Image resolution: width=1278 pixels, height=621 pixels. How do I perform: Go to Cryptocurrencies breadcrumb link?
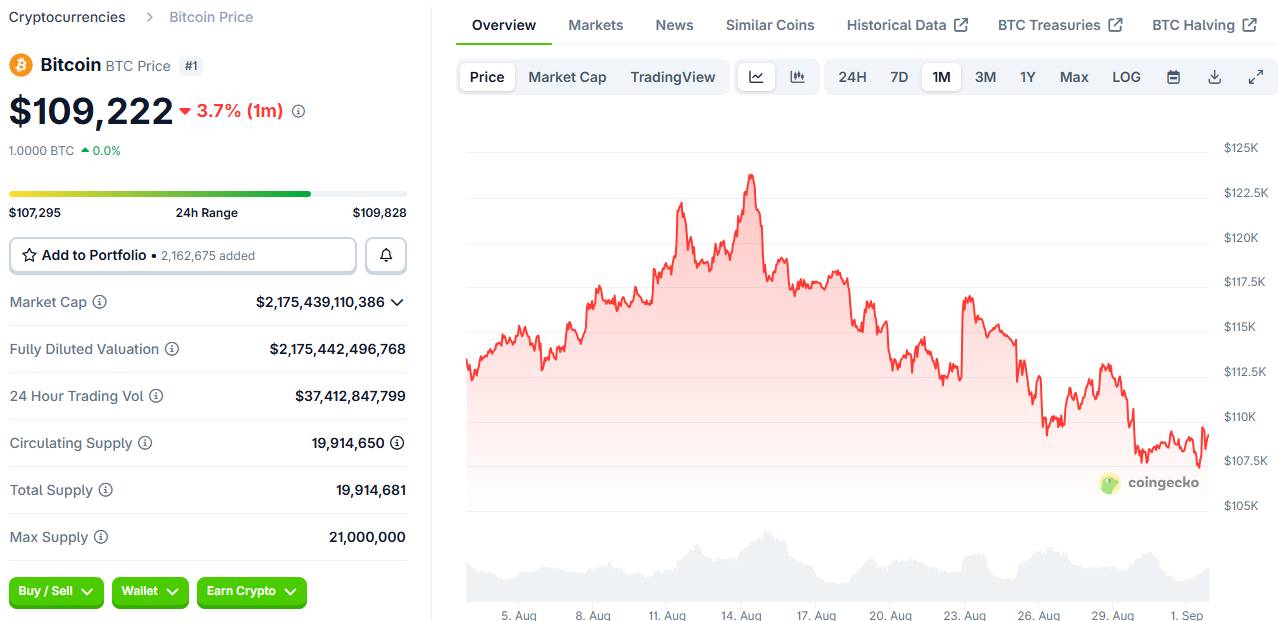click(67, 17)
